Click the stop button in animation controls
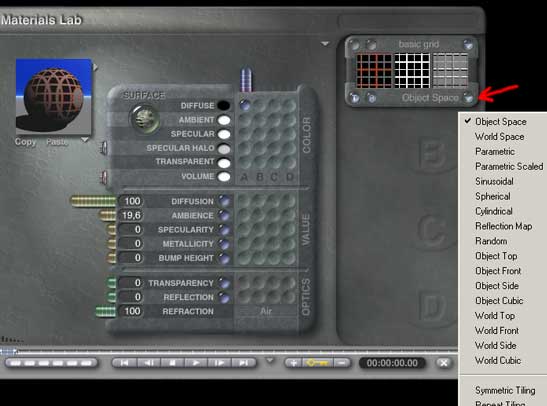 173,363
